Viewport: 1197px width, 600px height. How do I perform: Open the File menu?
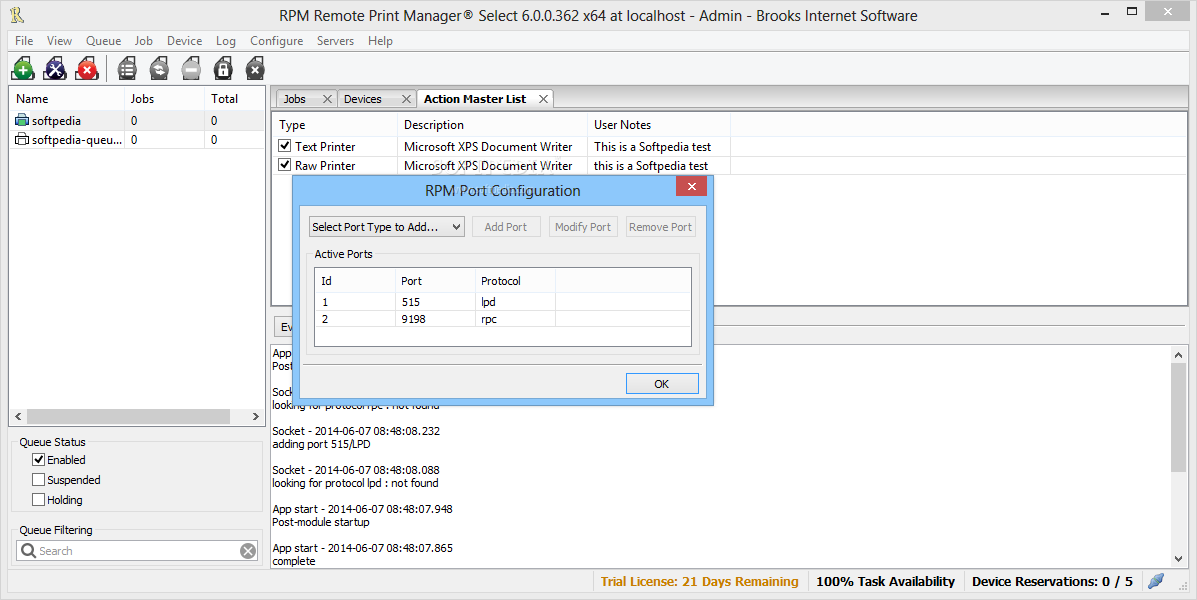click(x=24, y=40)
